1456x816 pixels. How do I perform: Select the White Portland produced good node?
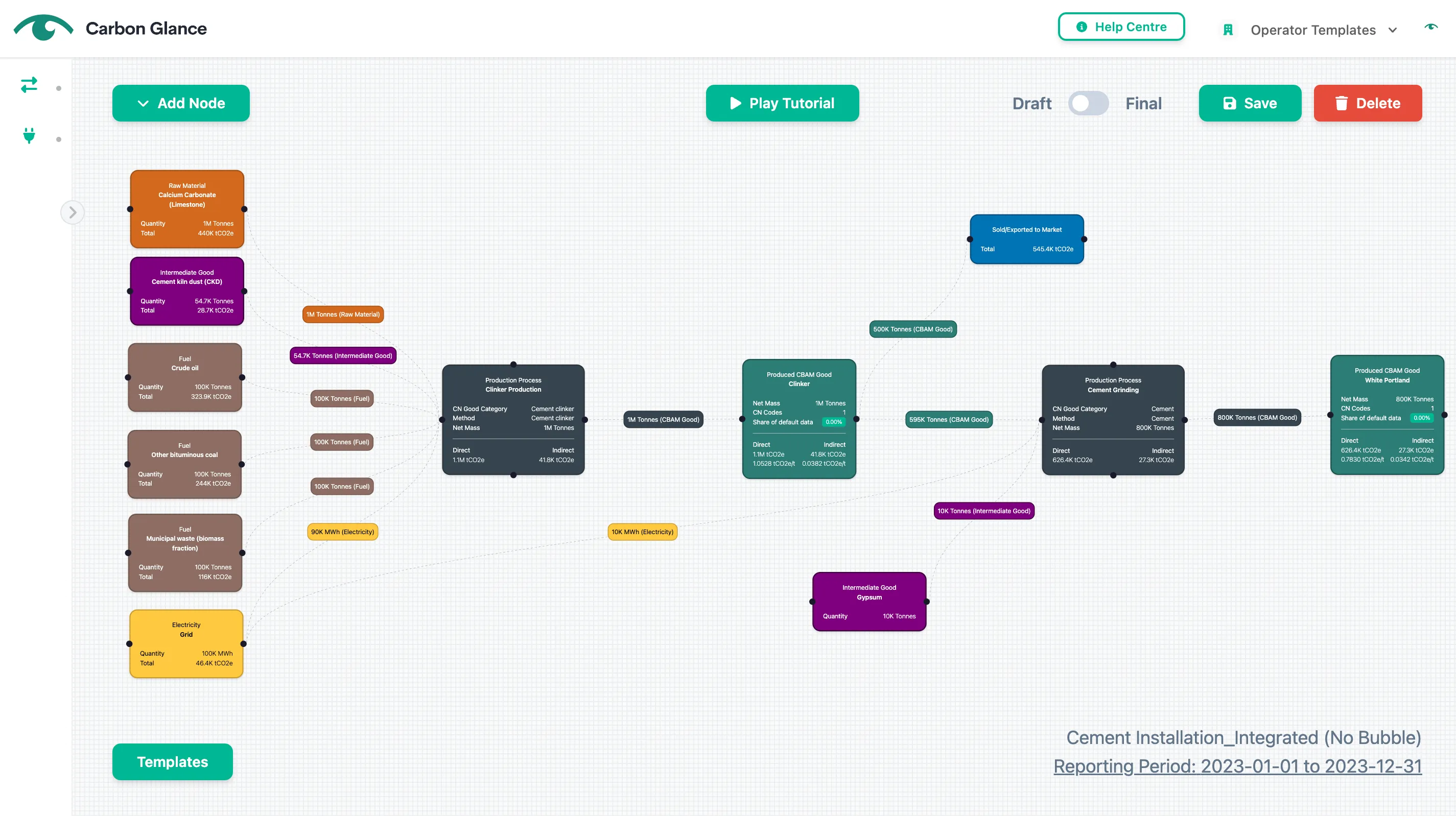click(x=1387, y=415)
